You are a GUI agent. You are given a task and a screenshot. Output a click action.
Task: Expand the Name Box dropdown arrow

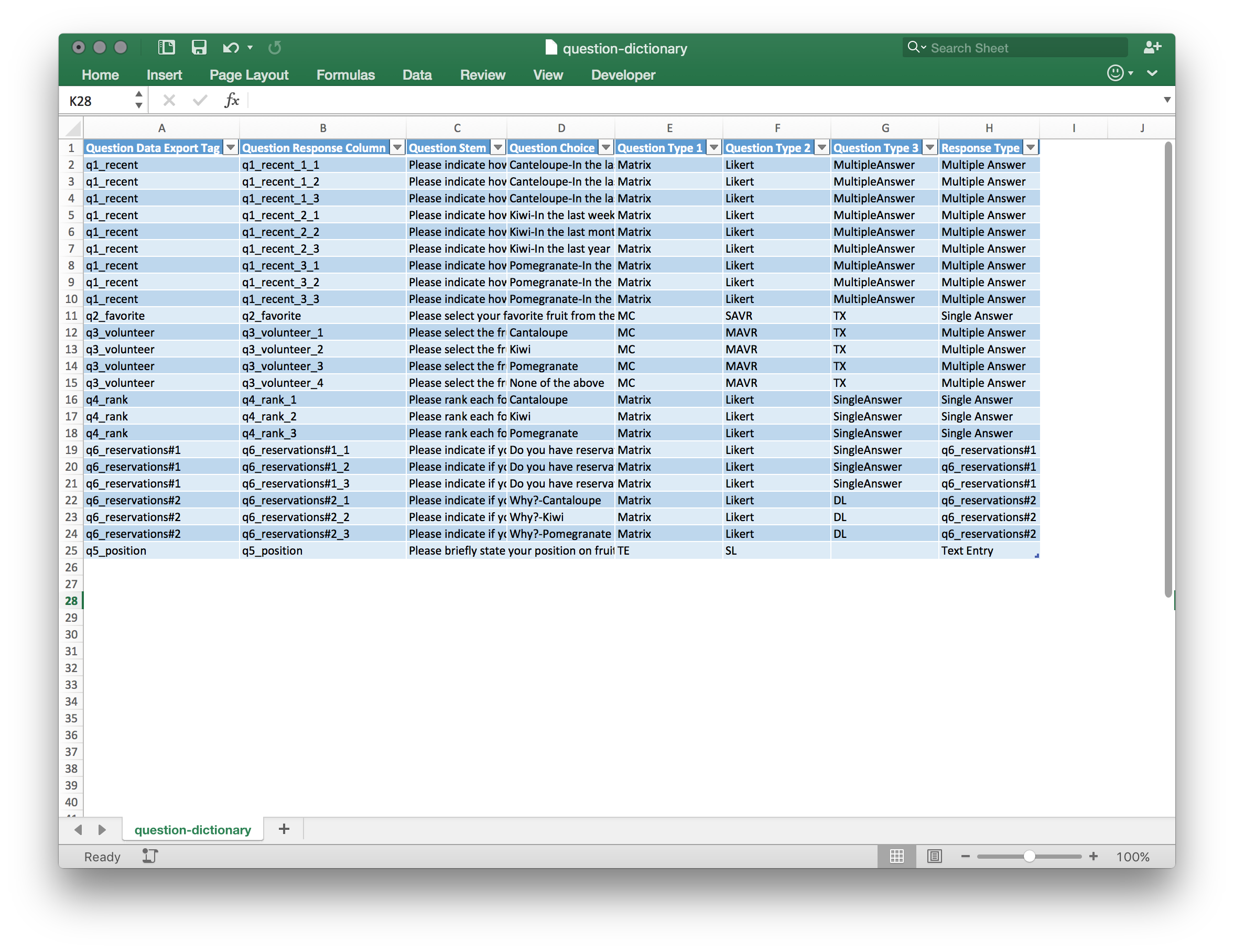138,100
